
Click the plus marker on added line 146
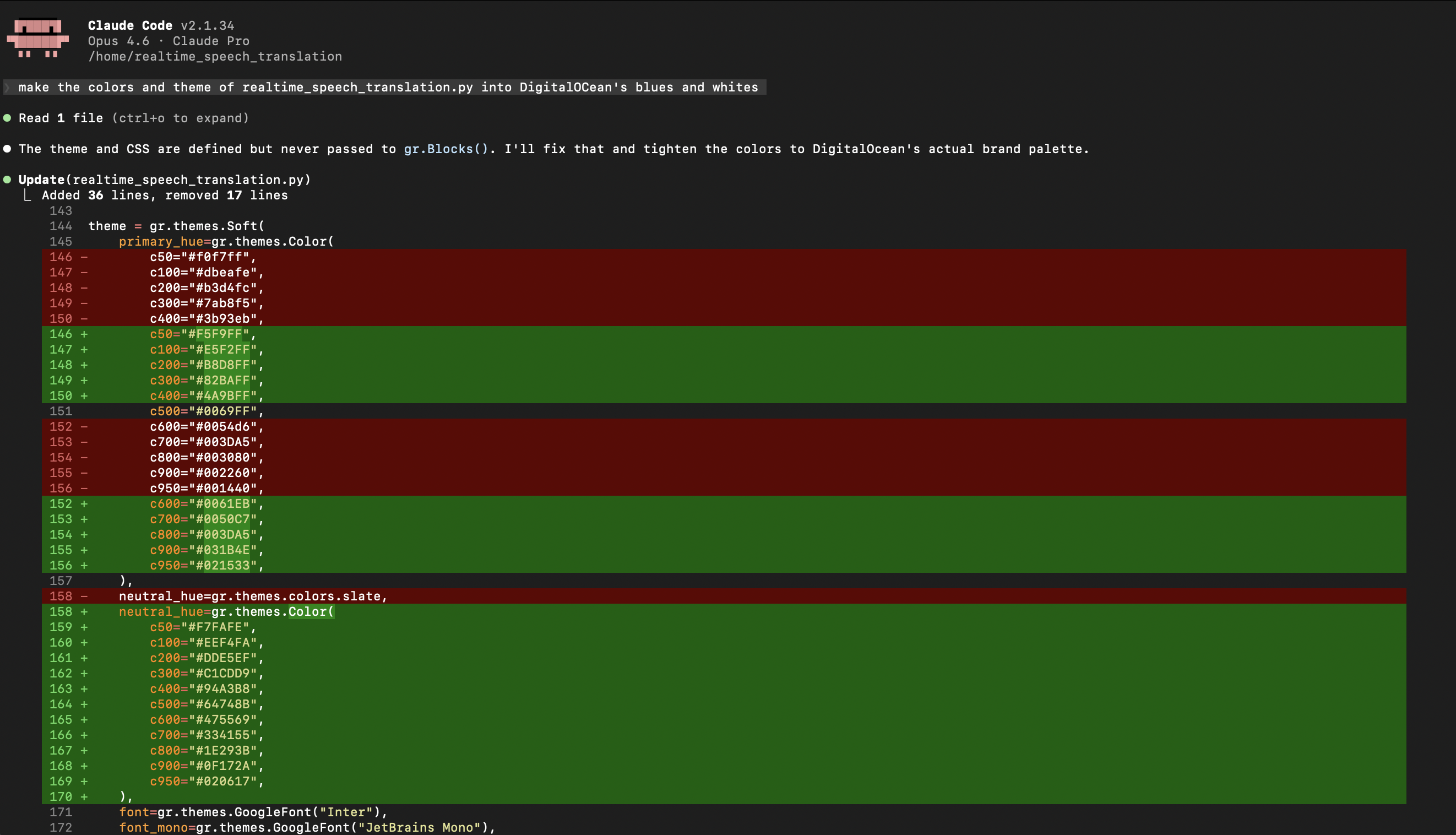tap(84, 334)
